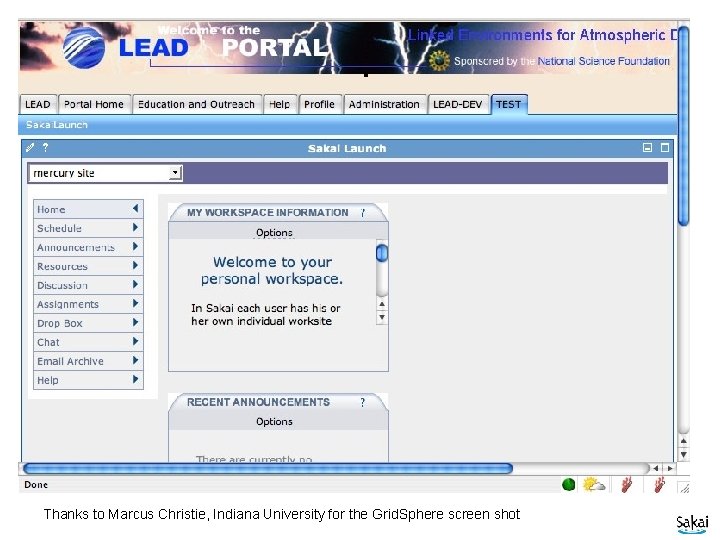Click the first red flame status icon

point(627,484)
